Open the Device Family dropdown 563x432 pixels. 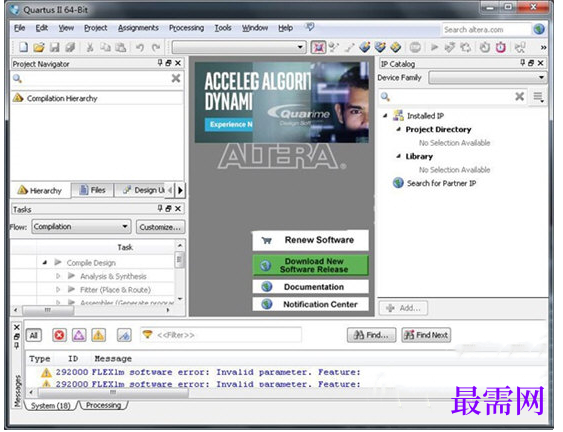[488, 78]
